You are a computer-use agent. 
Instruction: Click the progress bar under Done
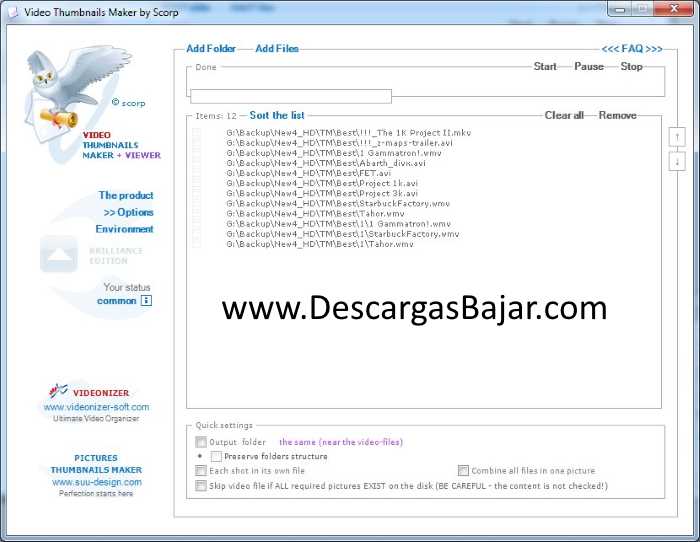(x=291, y=96)
